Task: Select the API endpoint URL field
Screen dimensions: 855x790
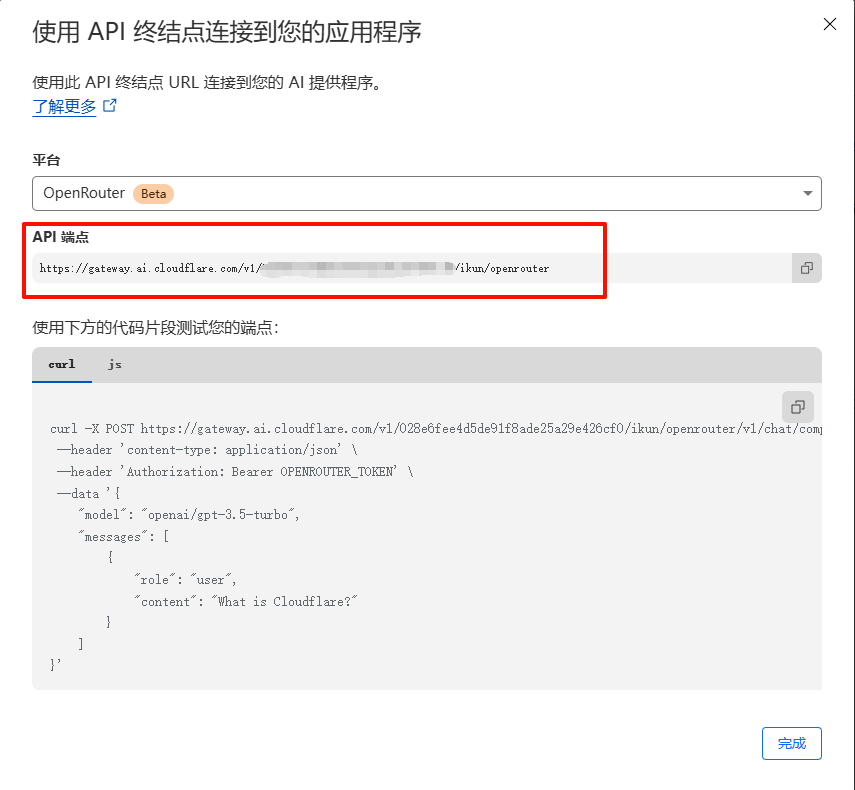Action: [x=412, y=268]
